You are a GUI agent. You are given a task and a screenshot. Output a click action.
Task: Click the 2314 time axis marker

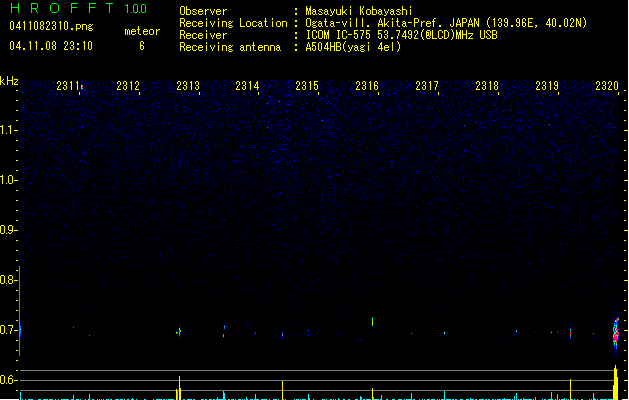point(247,86)
